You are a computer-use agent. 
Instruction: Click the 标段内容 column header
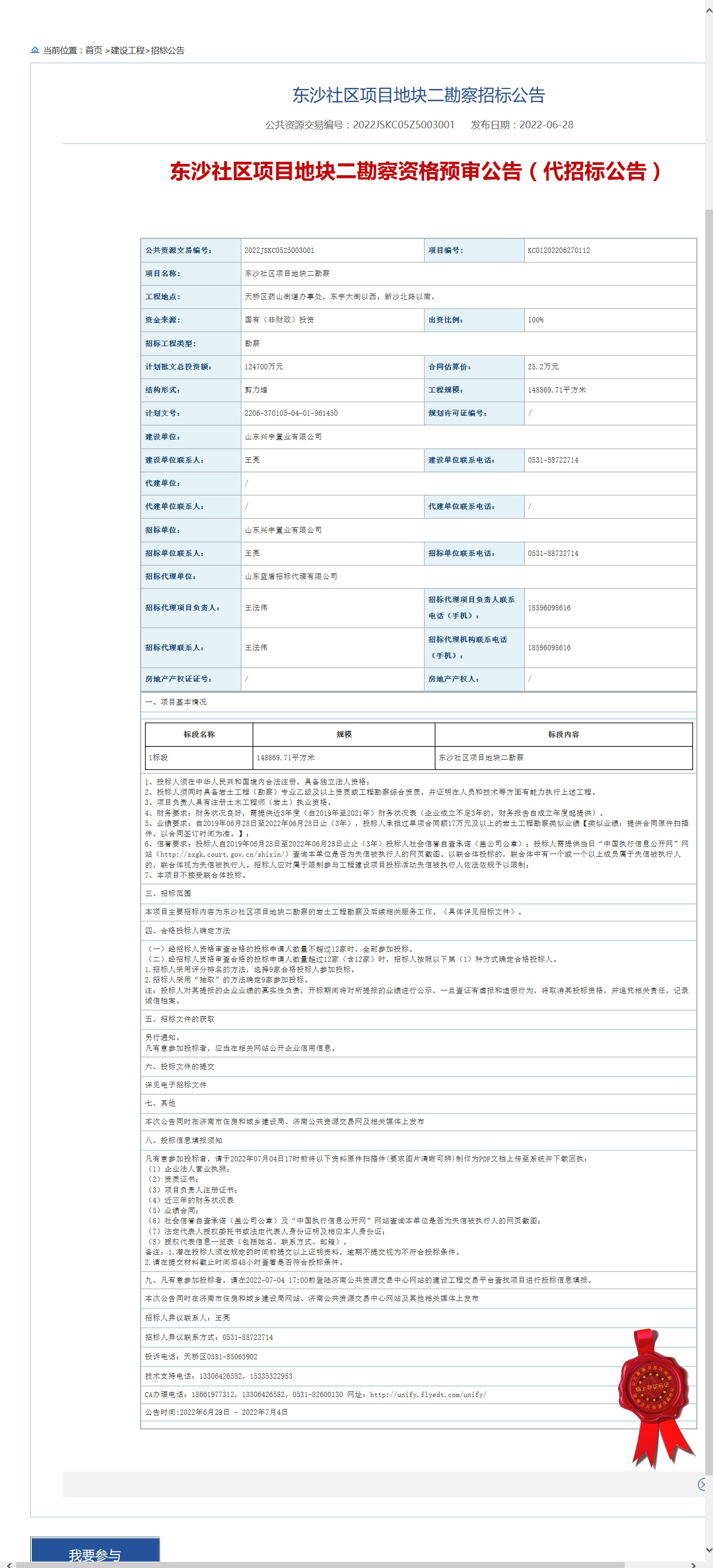click(x=564, y=735)
